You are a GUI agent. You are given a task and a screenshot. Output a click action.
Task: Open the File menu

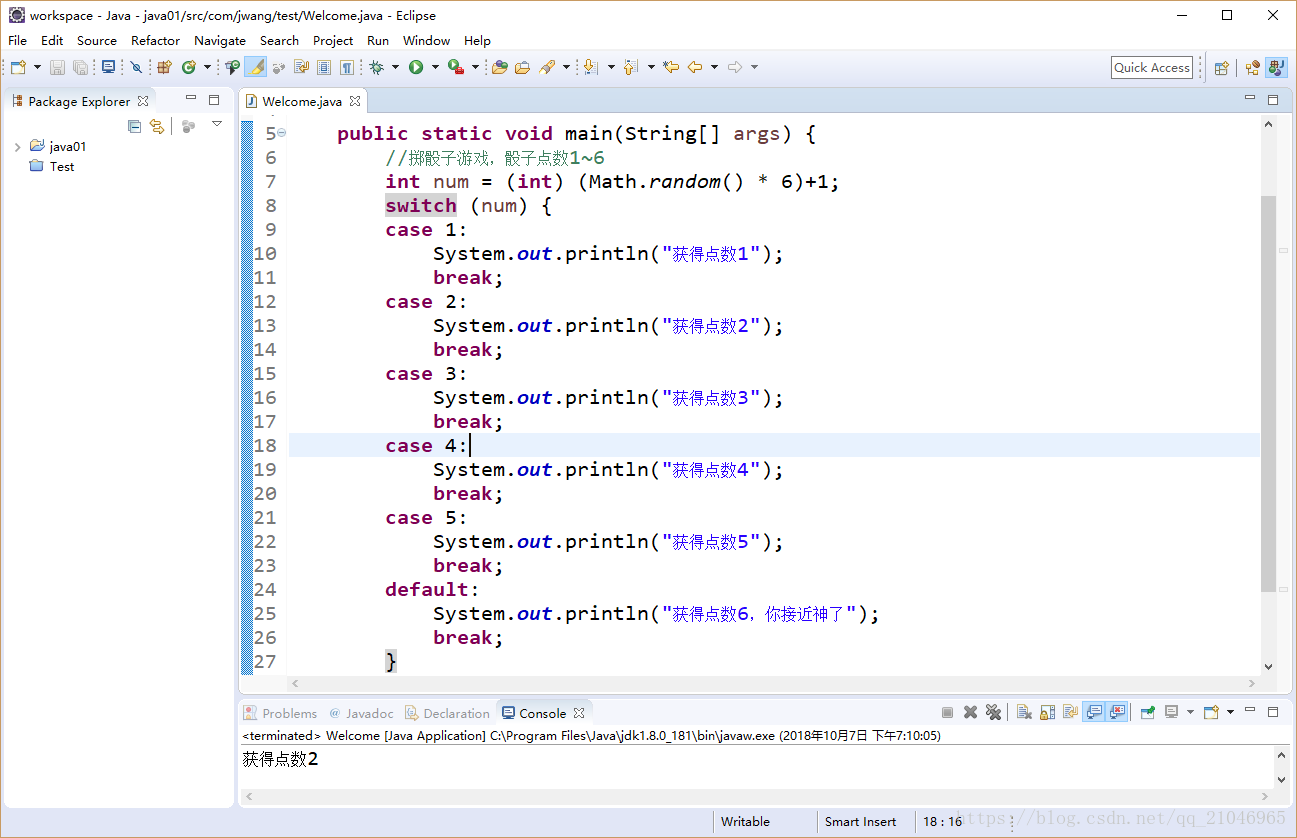point(17,40)
